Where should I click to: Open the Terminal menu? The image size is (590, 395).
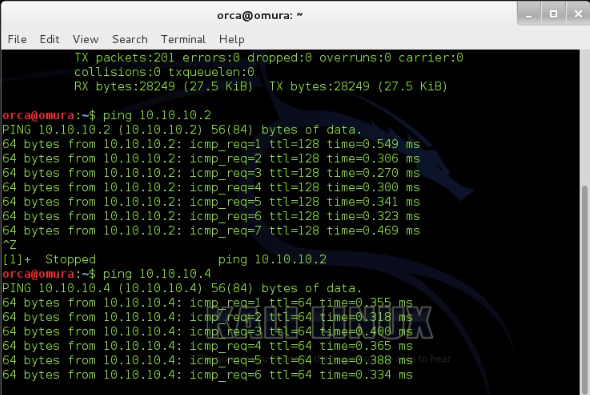click(183, 39)
